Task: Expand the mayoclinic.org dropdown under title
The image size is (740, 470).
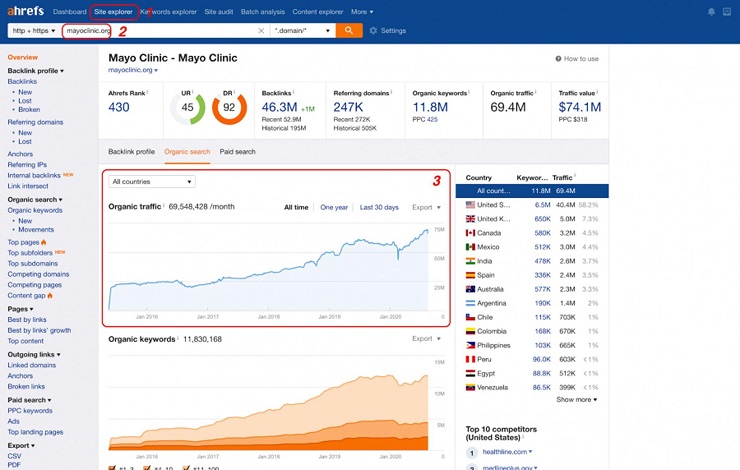Action: tap(133, 70)
